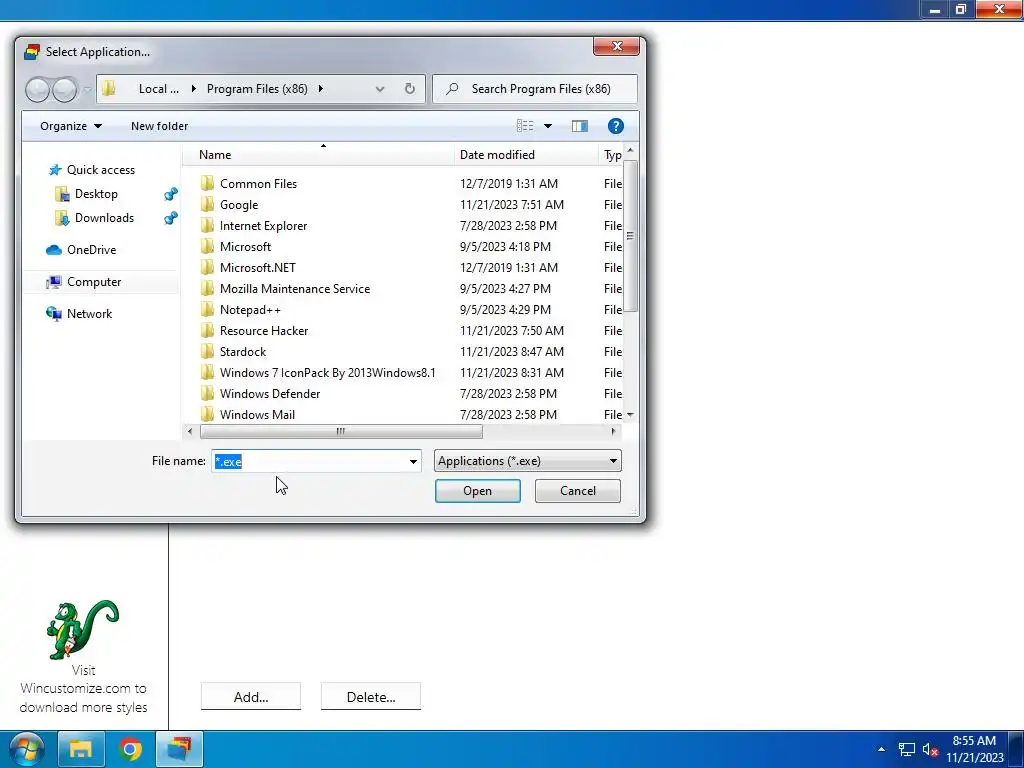Expand the Program Files (x86) breadcrumb arrow
The height and width of the screenshot is (768, 1024).
320,89
